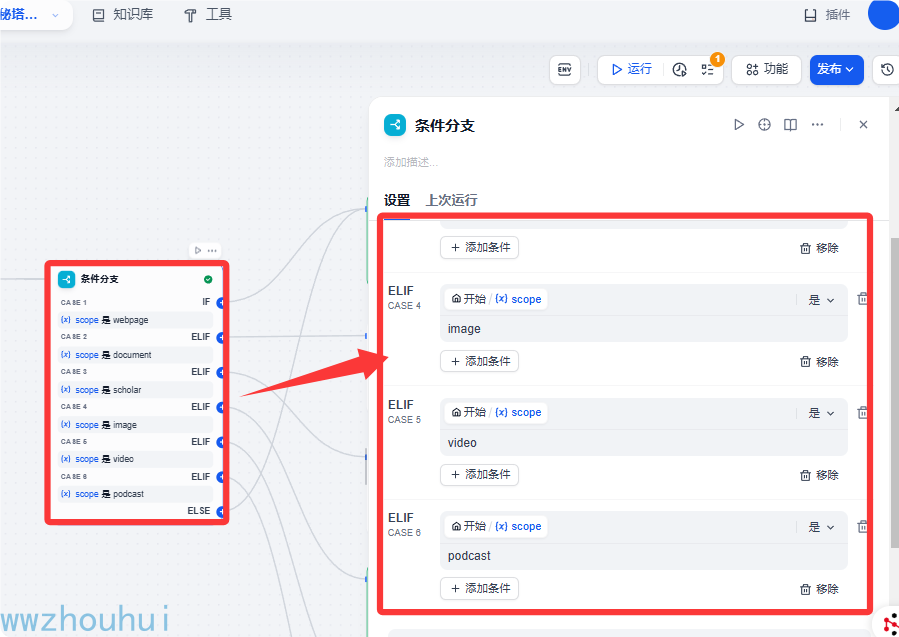Select node row scope 是 image

click(x=135, y=425)
